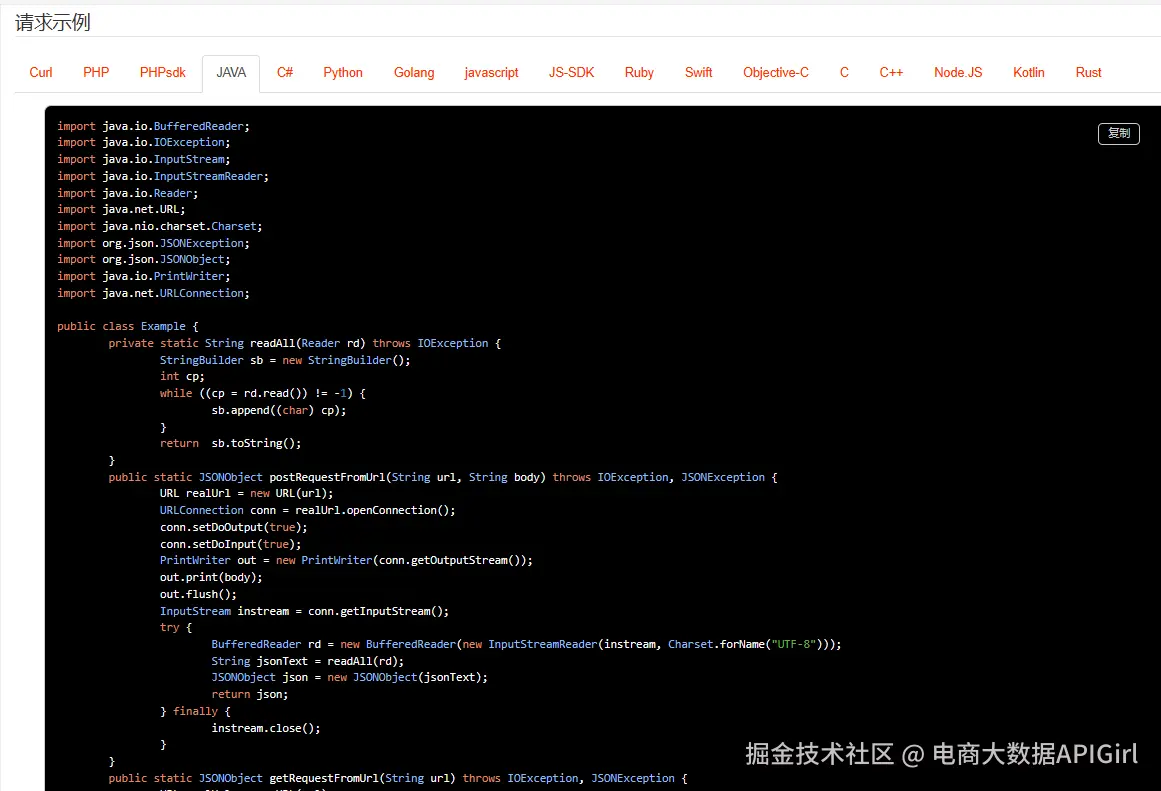Click the 请求示例 heading

click(53, 22)
